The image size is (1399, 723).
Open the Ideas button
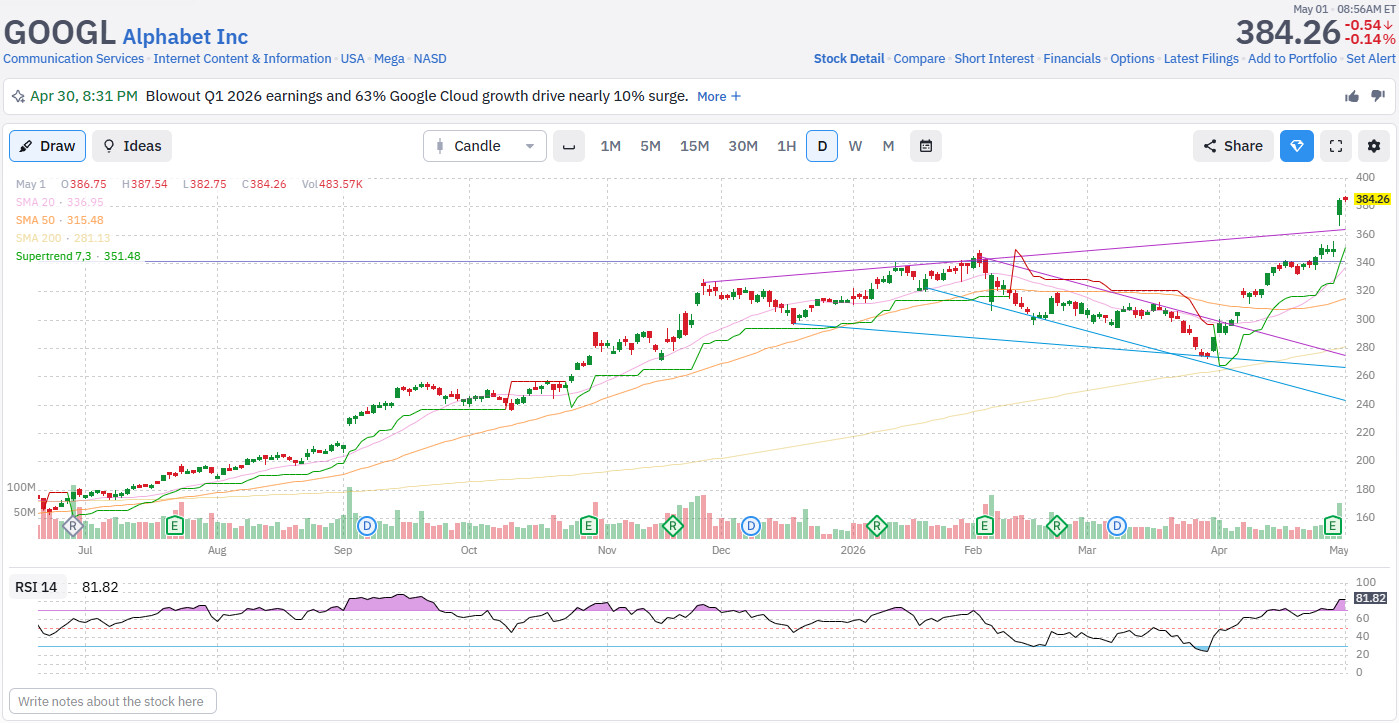point(132,146)
